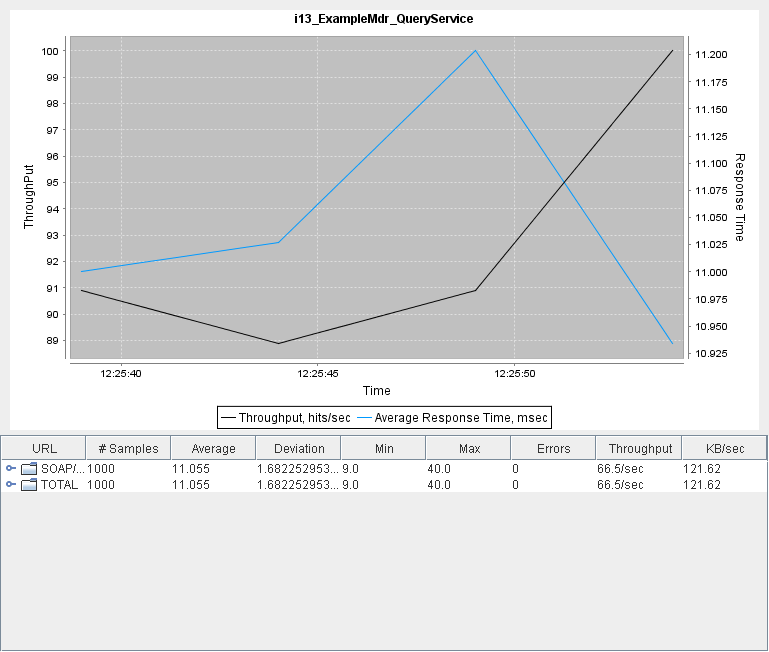Click the Throughput, hits/sec legend entry
Screen dimensions: 769x652
click(286, 417)
